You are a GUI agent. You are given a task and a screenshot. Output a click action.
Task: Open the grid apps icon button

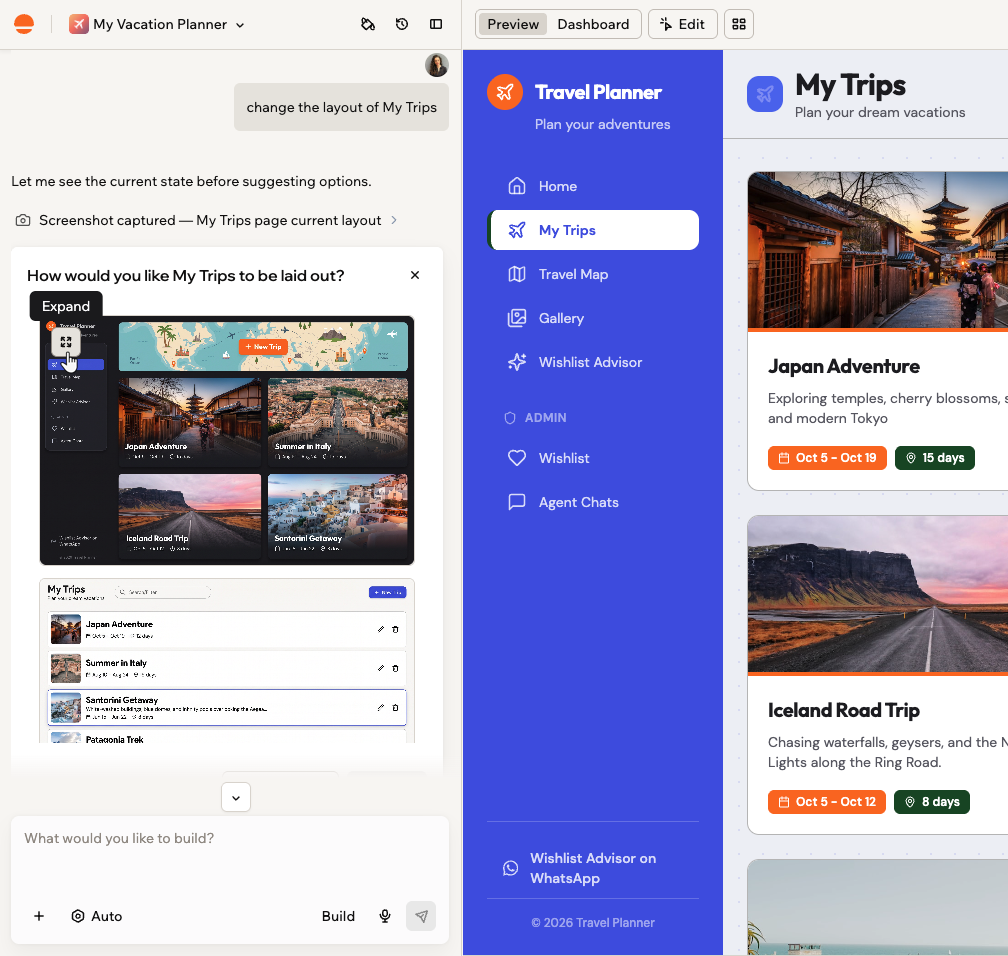tap(739, 24)
